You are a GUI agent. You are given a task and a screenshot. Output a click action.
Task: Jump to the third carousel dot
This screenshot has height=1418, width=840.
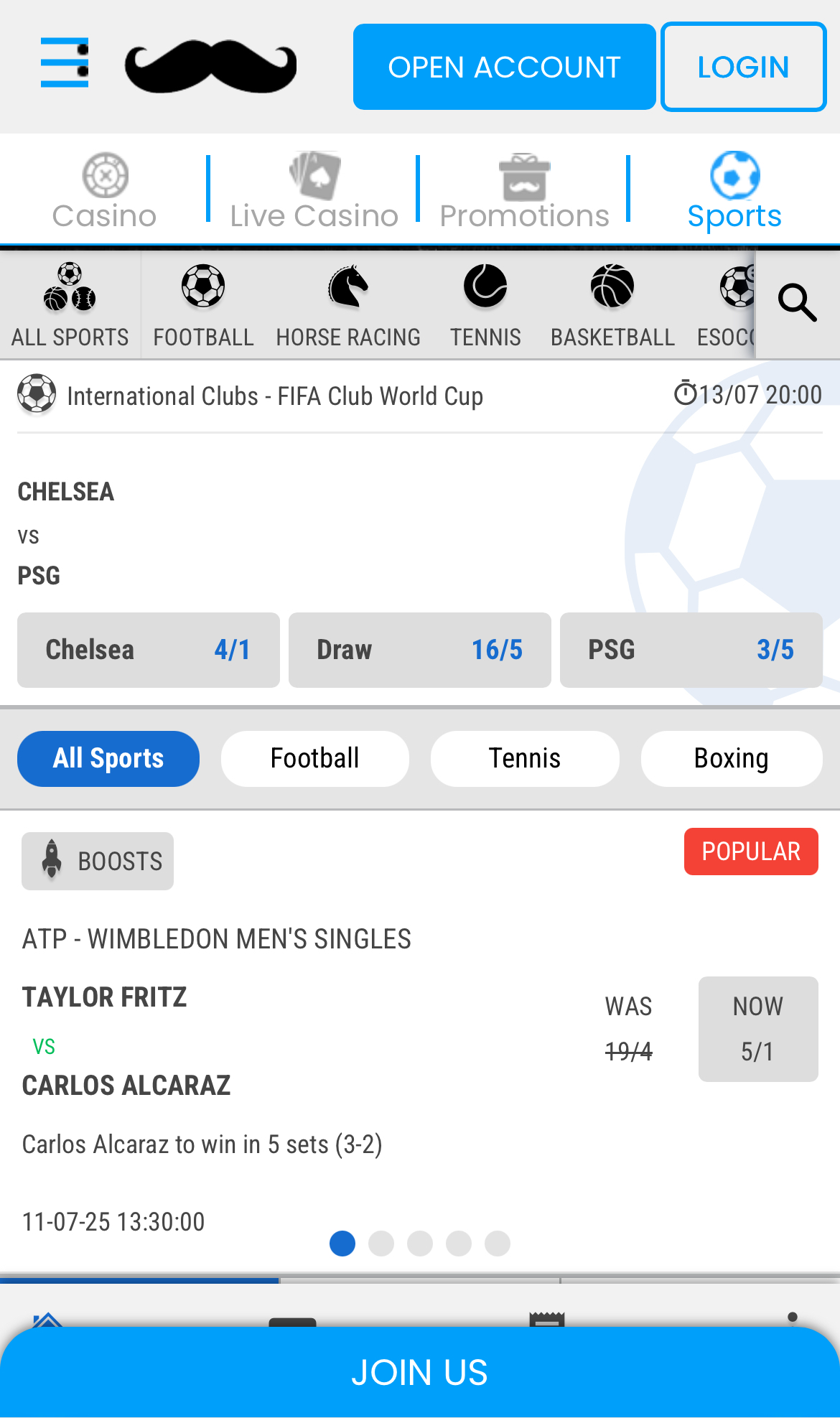(x=420, y=1244)
